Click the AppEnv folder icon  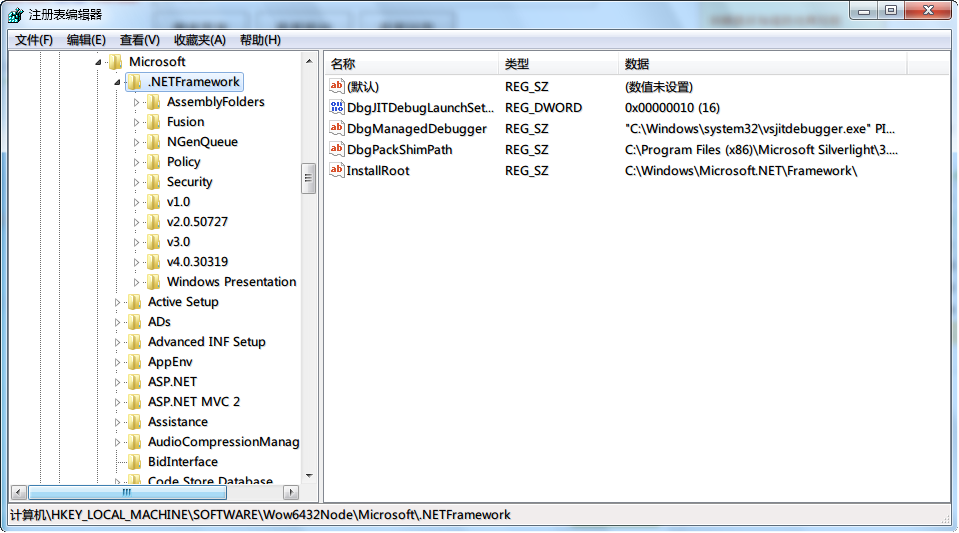(x=135, y=362)
